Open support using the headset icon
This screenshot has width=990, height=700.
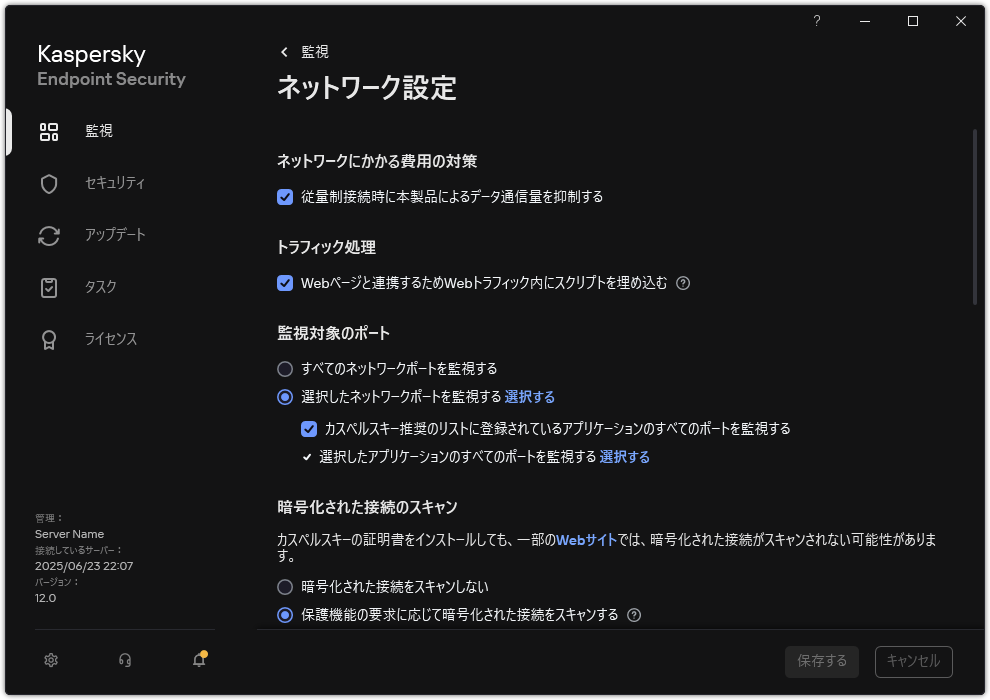(124, 660)
